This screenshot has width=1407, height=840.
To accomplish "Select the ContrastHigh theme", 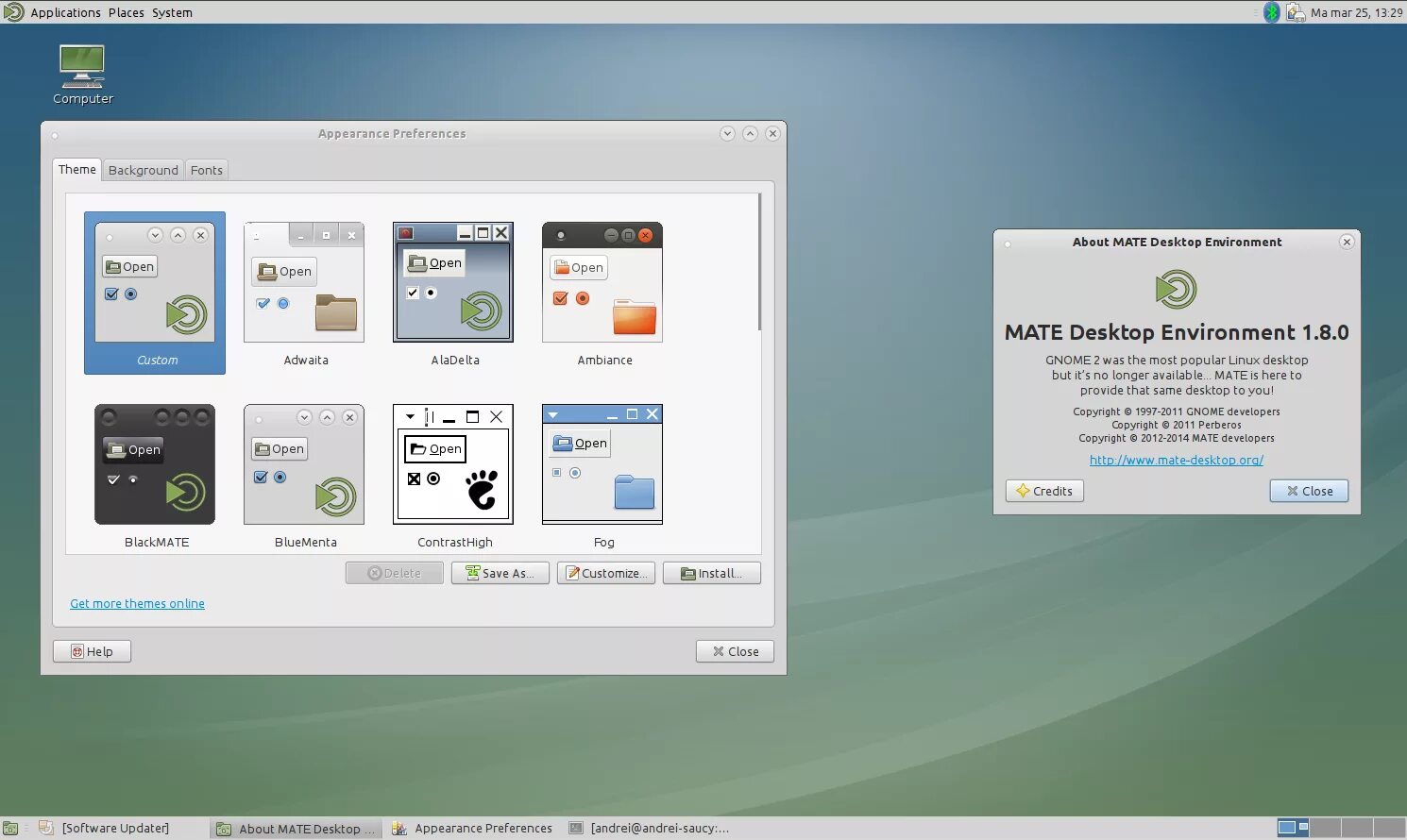I will [453, 475].
